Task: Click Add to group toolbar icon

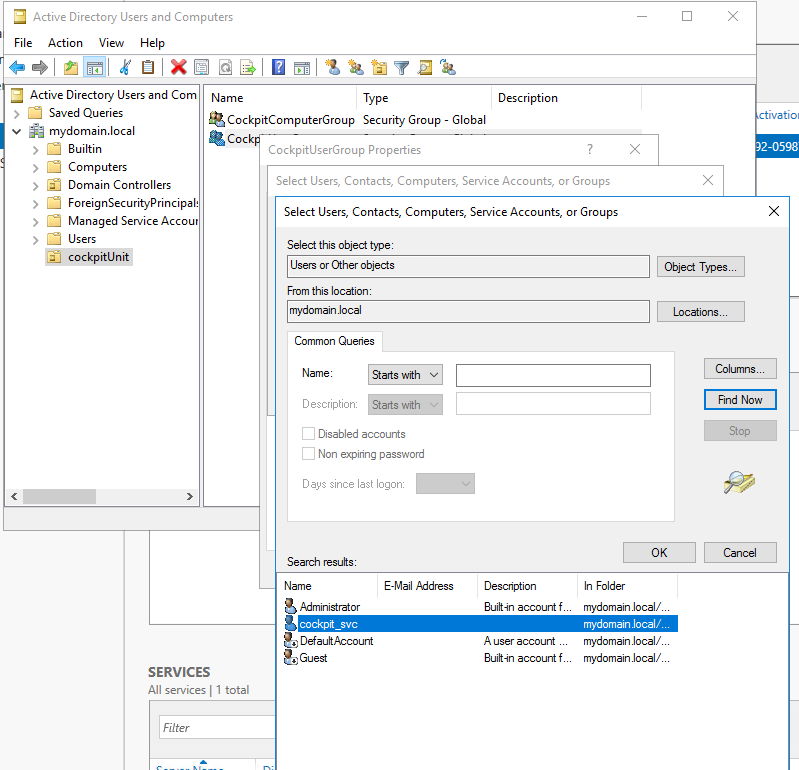Action: (x=448, y=67)
